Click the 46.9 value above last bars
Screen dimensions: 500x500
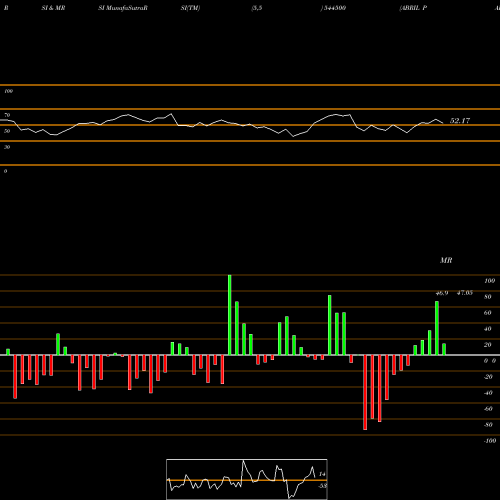(442, 293)
